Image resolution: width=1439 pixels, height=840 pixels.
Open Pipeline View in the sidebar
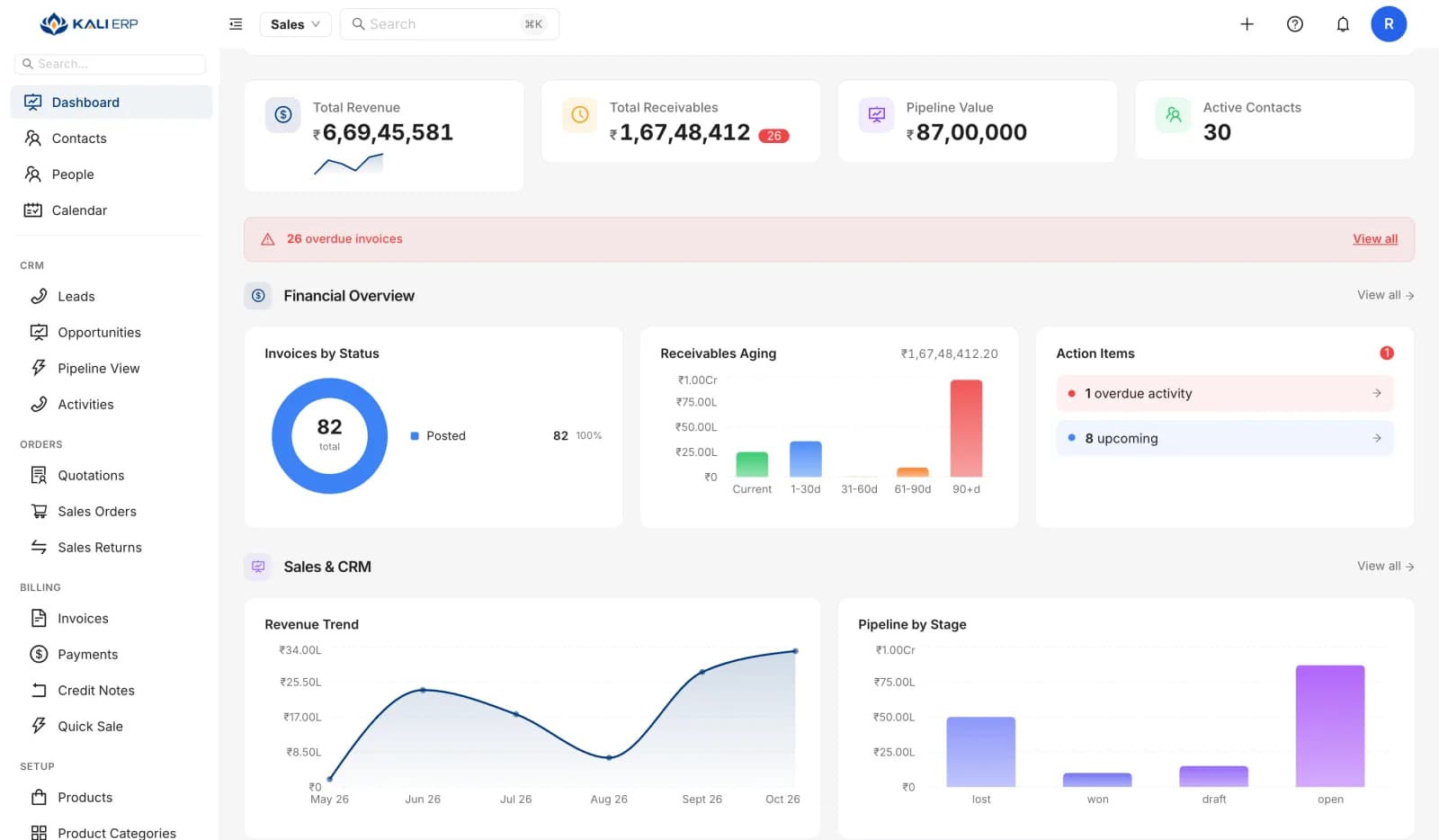(112, 369)
